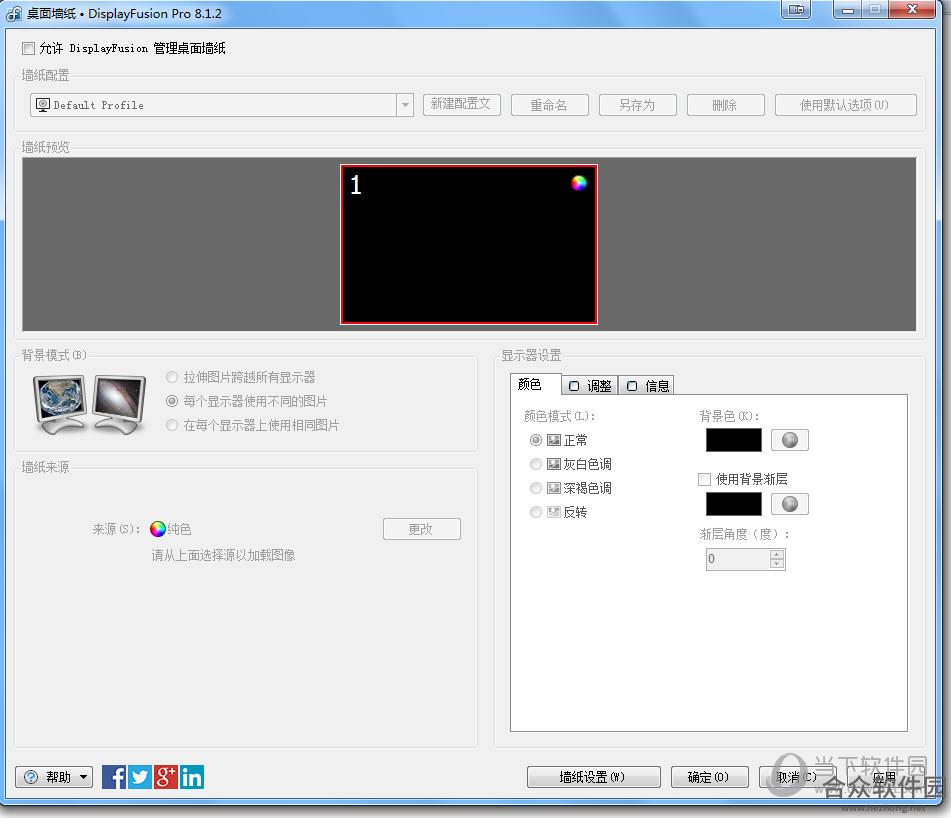The height and width of the screenshot is (818, 951).
Task: Select the 灰白色调 color mode
Action: (536, 464)
